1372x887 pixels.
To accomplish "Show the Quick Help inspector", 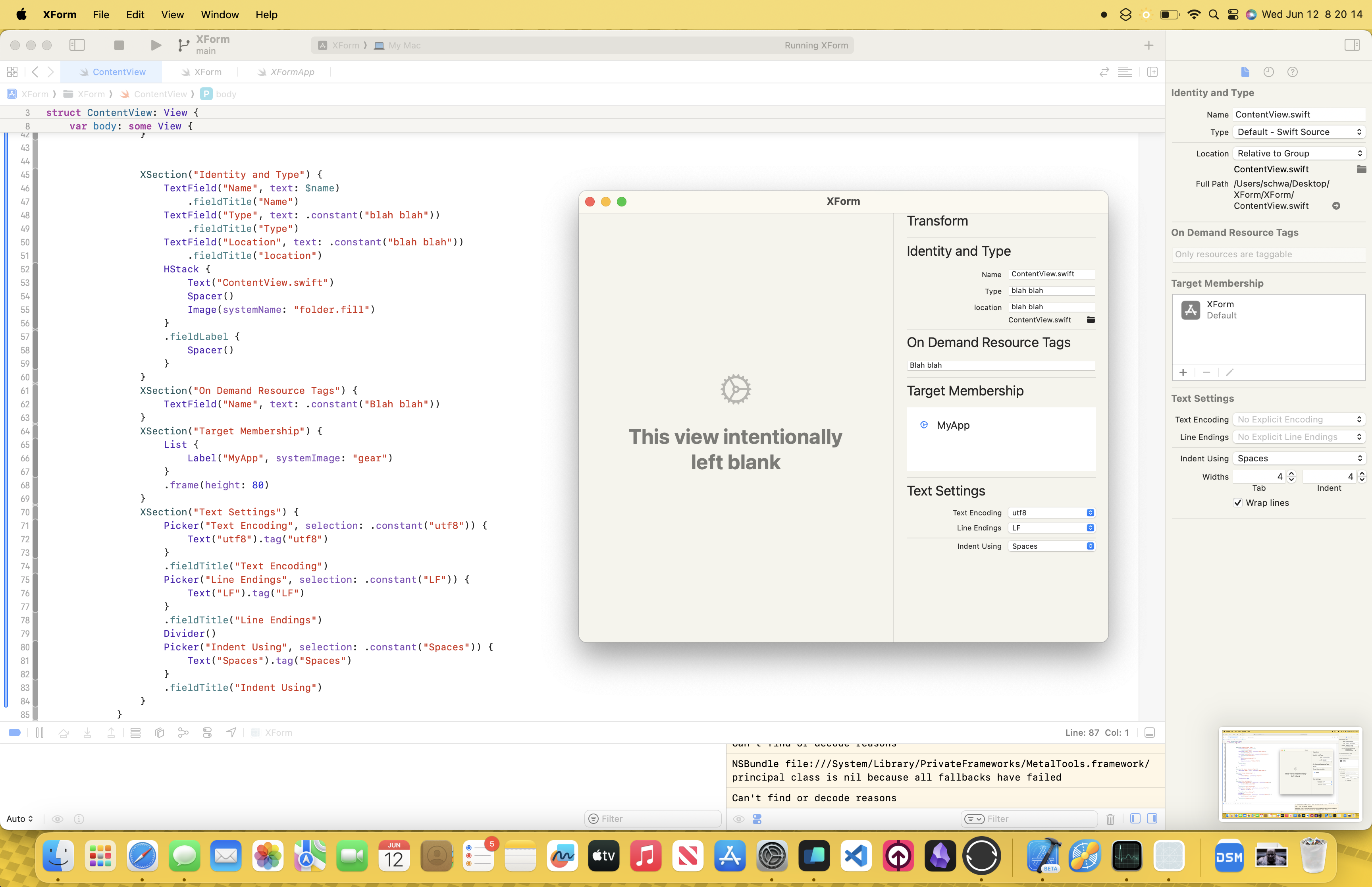I will tap(1293, 72).
